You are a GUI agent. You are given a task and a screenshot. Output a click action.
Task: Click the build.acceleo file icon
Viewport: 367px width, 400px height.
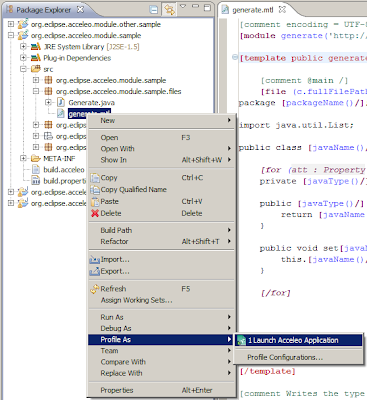(x=36, y=169)
